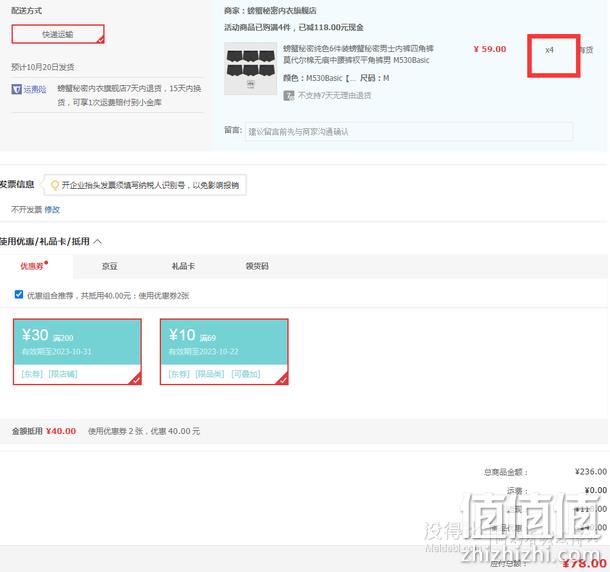Switch to the 优惠券 tab

(34, 266)
